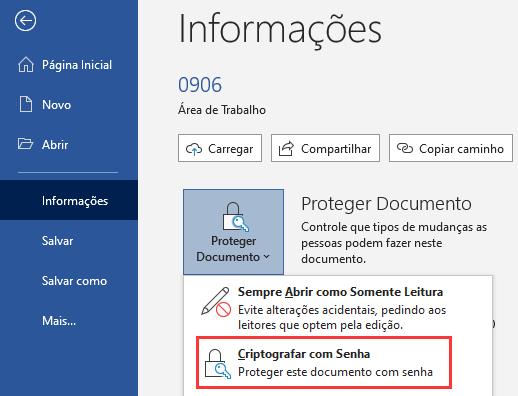518x396 pixels.
Task: Click the cloud upload icon on Carregar
Action: [x=194, y=149]
